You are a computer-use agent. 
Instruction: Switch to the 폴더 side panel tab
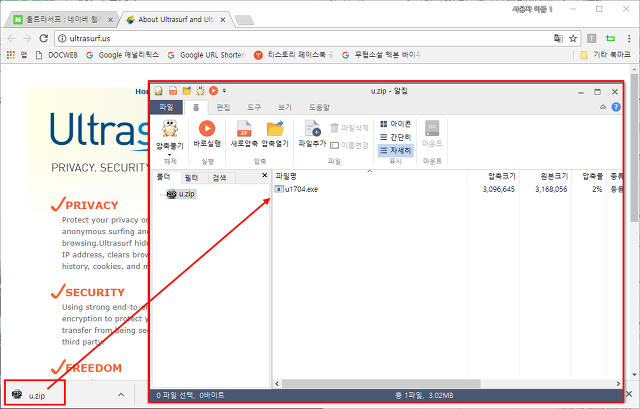pyautogui.click(x=163, y=176)
